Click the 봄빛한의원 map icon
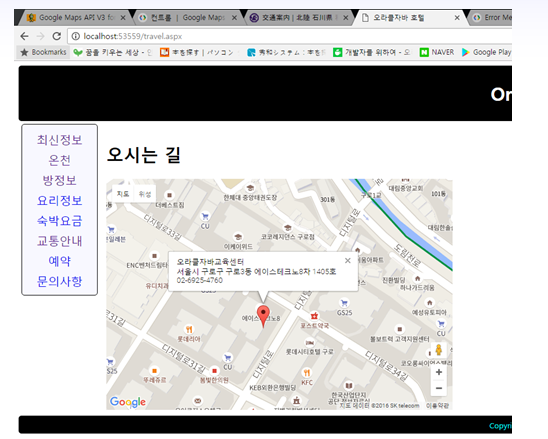The height and width of the screenshot is (439, 548). coord(214,371)
